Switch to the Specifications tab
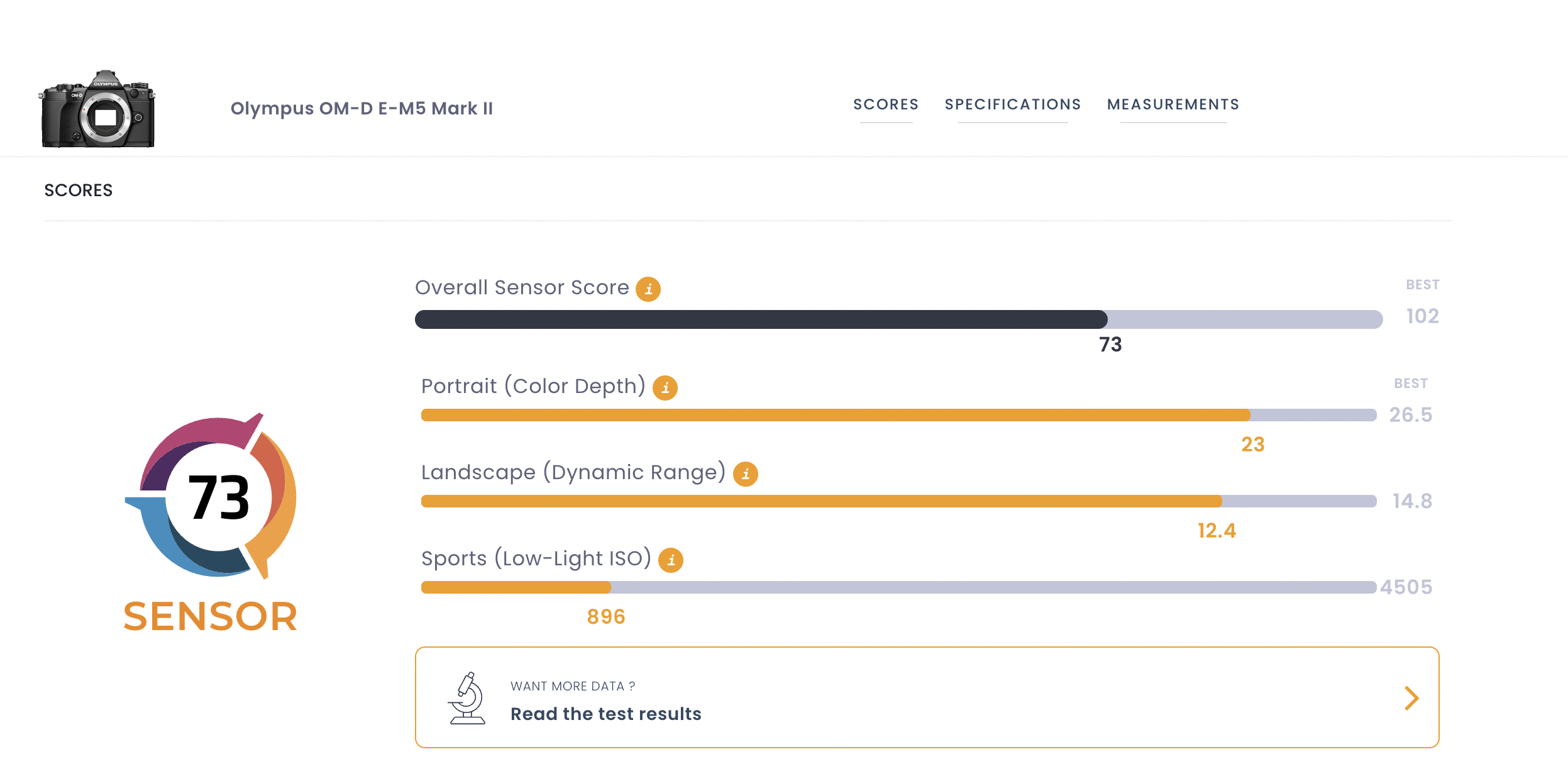This screenshot has height=781, width=1568. click(x=1012, y=104)
